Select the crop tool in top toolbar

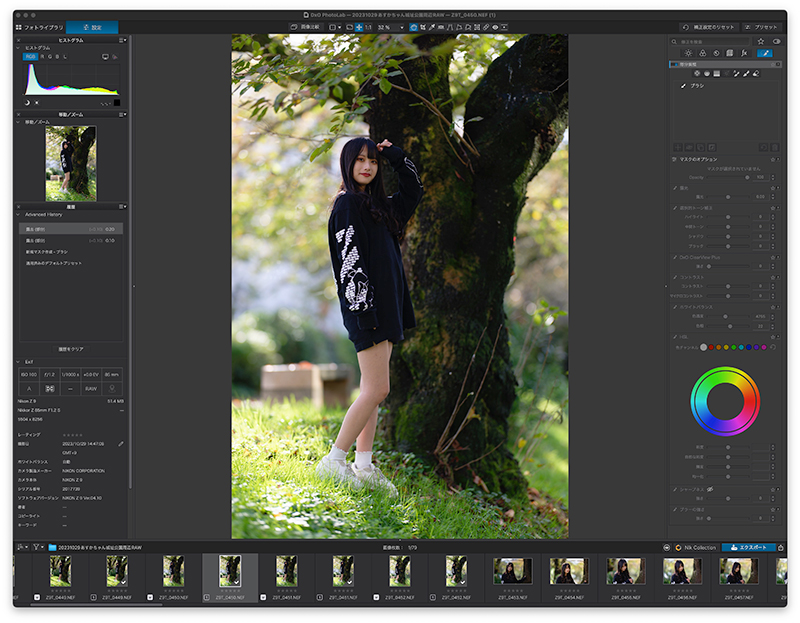click(422, 27)
